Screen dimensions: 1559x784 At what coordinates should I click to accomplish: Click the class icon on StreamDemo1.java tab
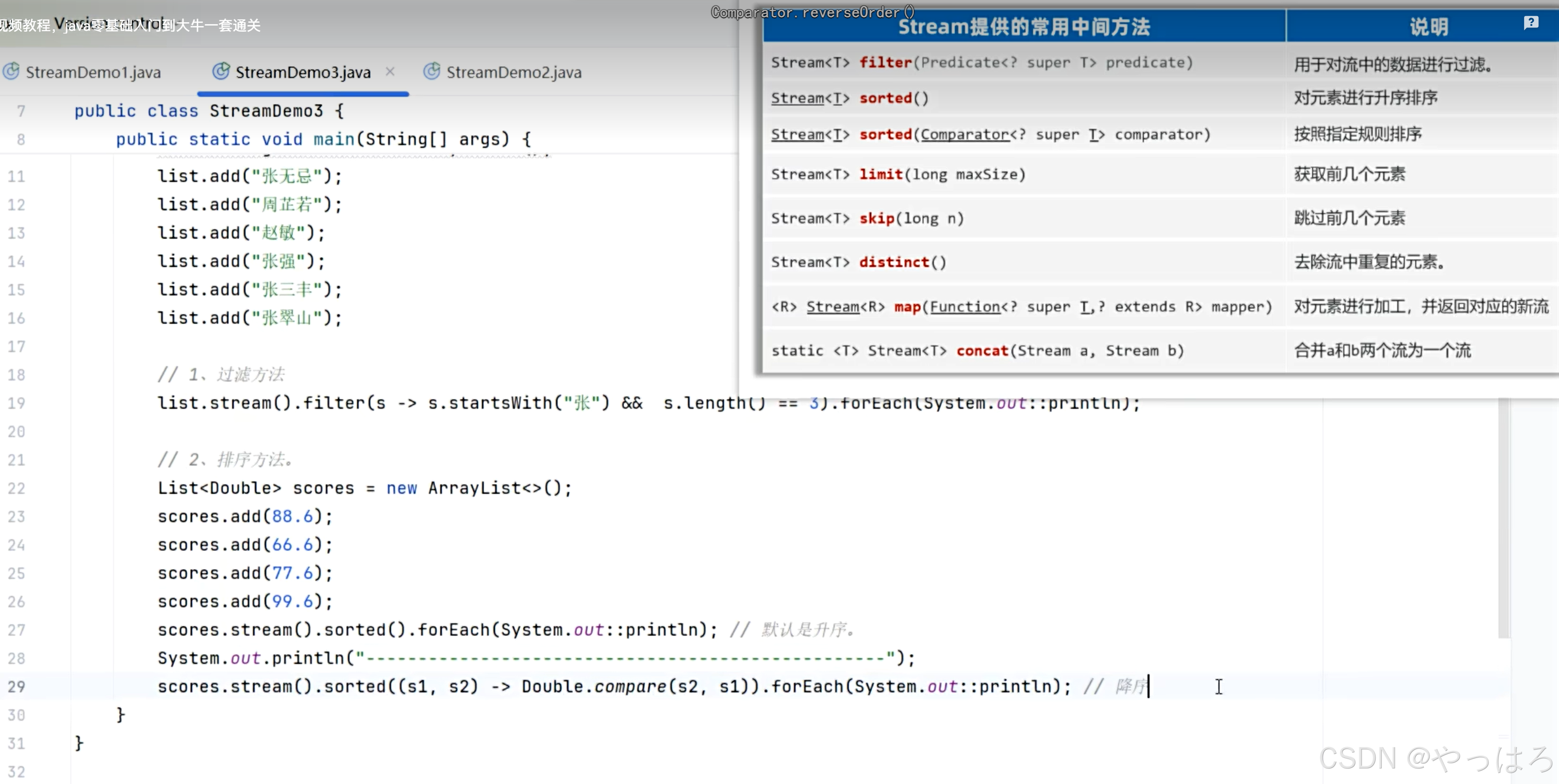(x=11, y=71)
